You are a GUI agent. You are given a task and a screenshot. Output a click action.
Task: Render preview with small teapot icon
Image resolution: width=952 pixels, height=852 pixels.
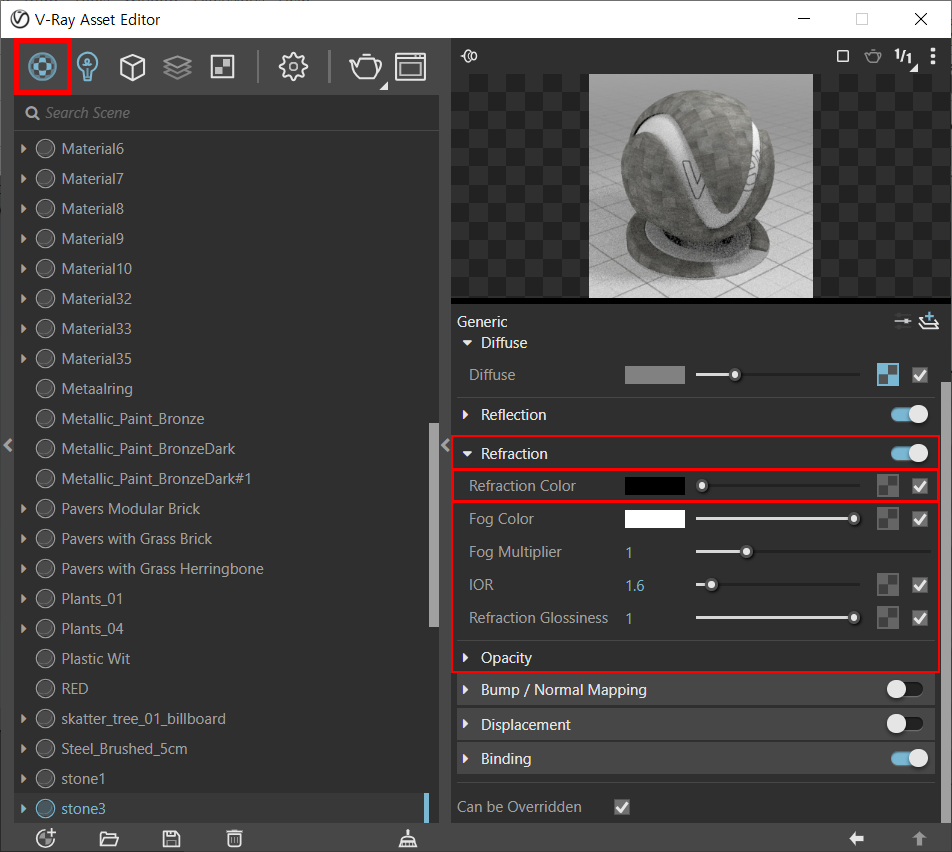pyautogui.click(x=872, y=56)
